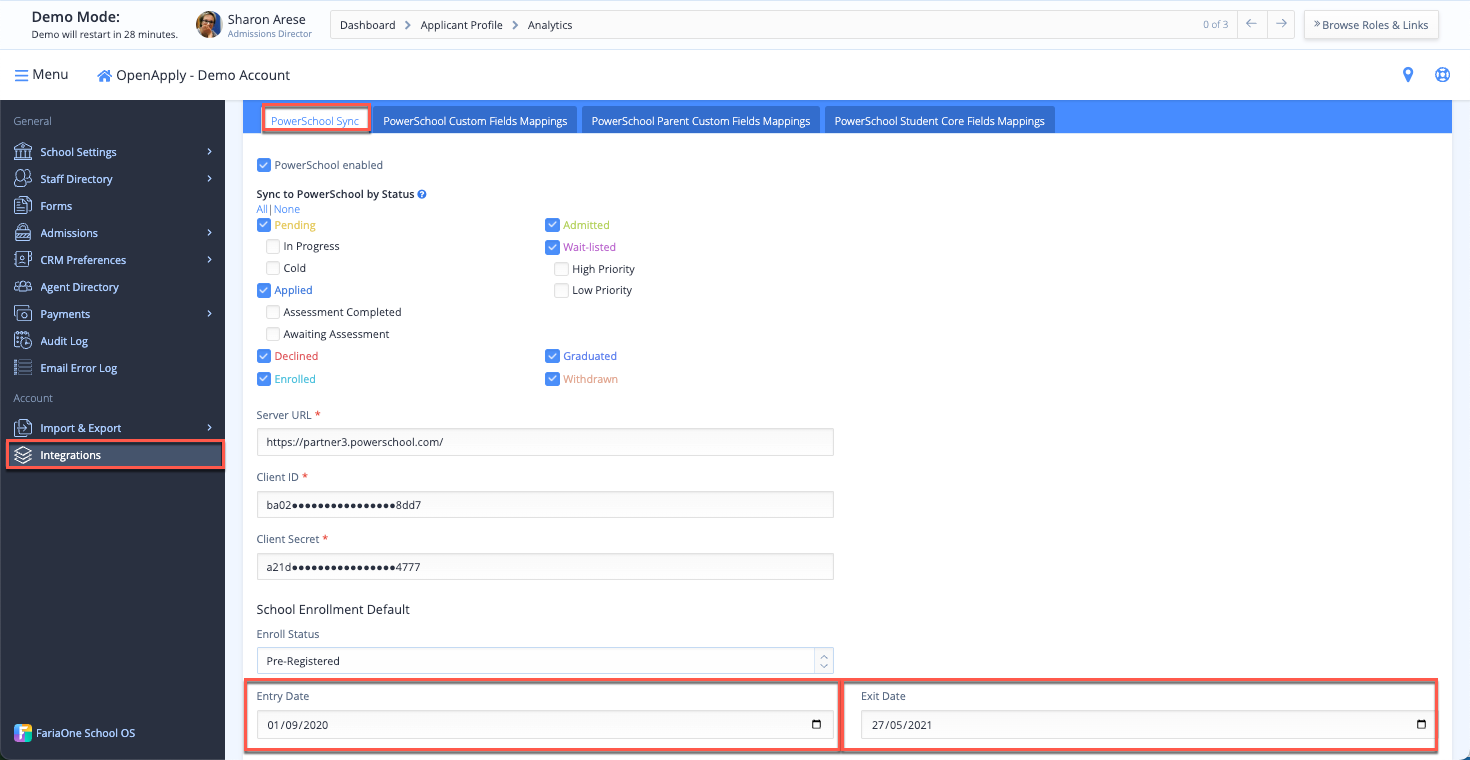The image size is (1470, 760).
Task: Uncheck the Applied status checkbox
Action: click(264, 290)
